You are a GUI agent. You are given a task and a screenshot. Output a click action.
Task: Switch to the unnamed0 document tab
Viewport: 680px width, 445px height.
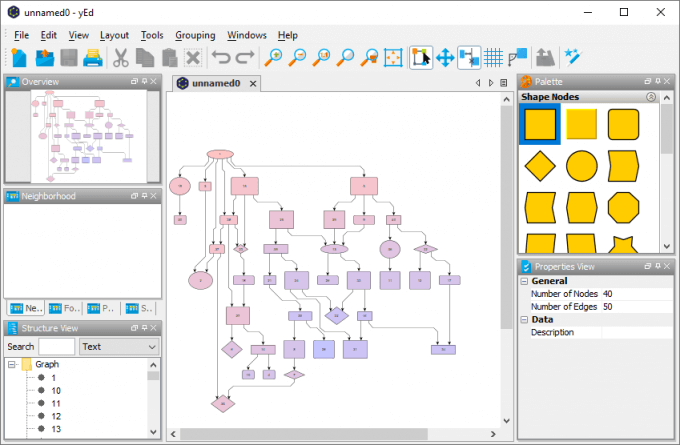[216, 83]
